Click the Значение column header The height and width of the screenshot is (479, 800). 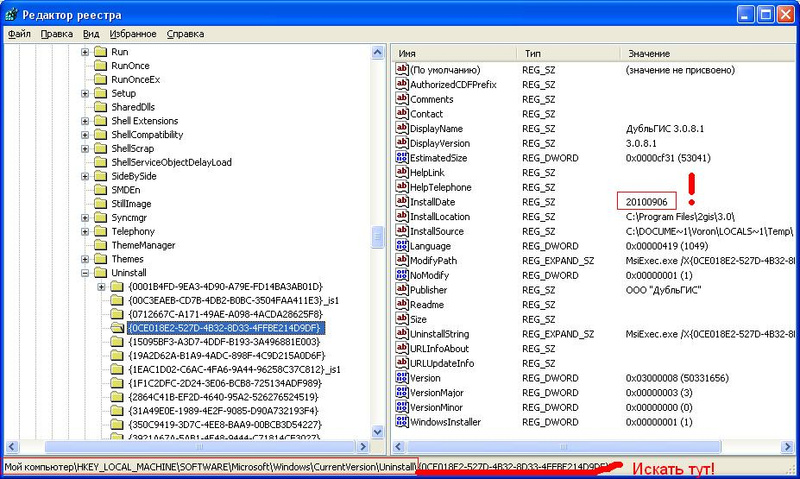(x=700, y=53)
